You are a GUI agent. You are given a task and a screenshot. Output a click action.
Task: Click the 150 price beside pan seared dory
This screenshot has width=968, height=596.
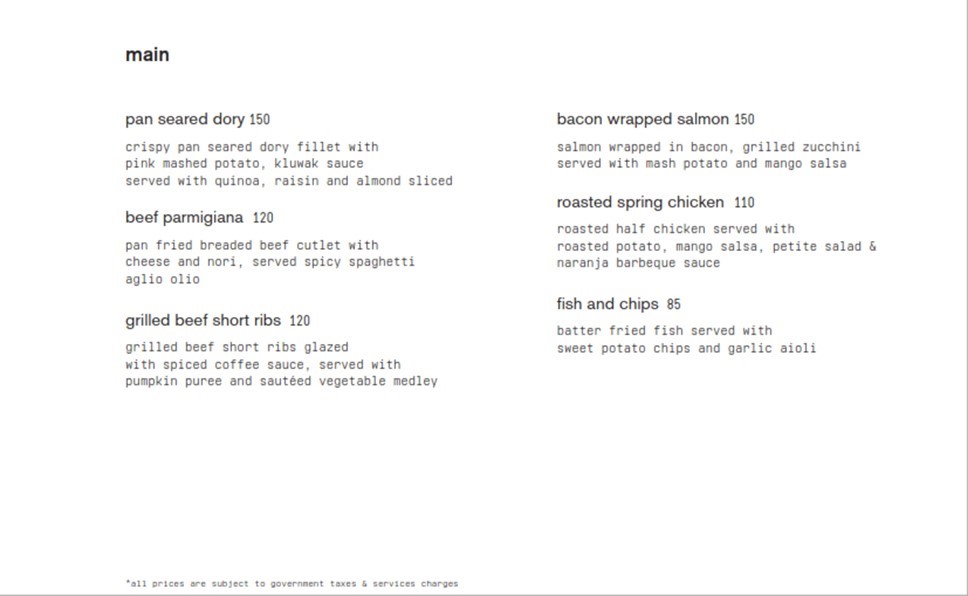click(x=259, y=119)
